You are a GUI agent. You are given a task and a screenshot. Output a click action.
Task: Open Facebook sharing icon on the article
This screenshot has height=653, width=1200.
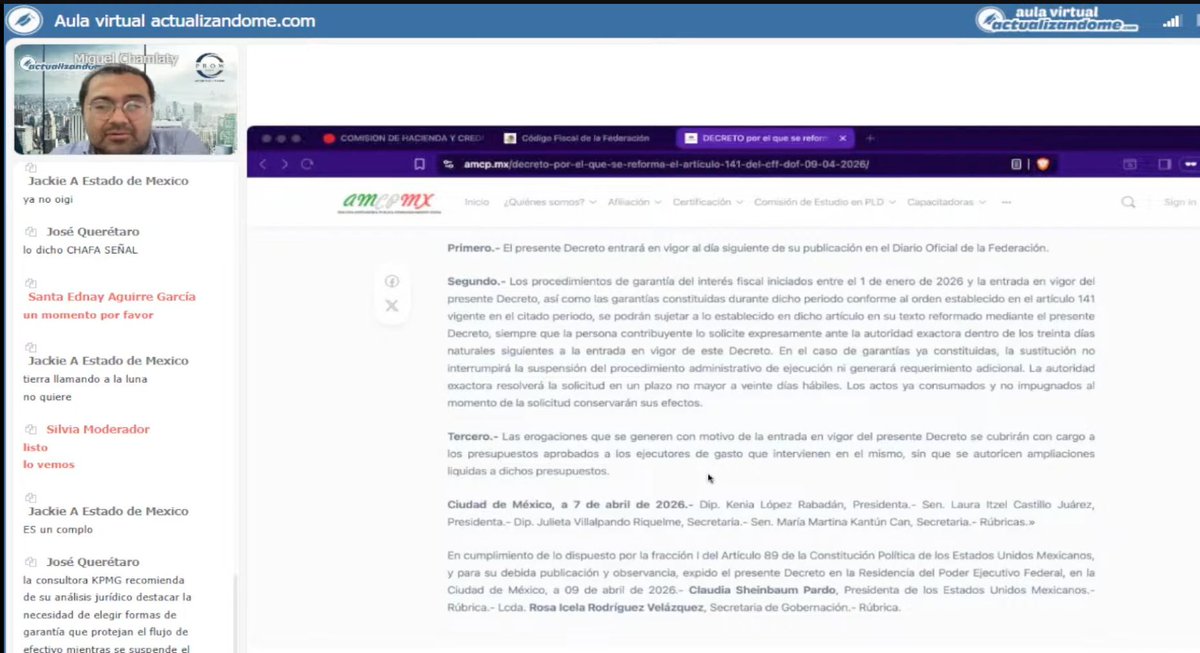tap(392, 281)
